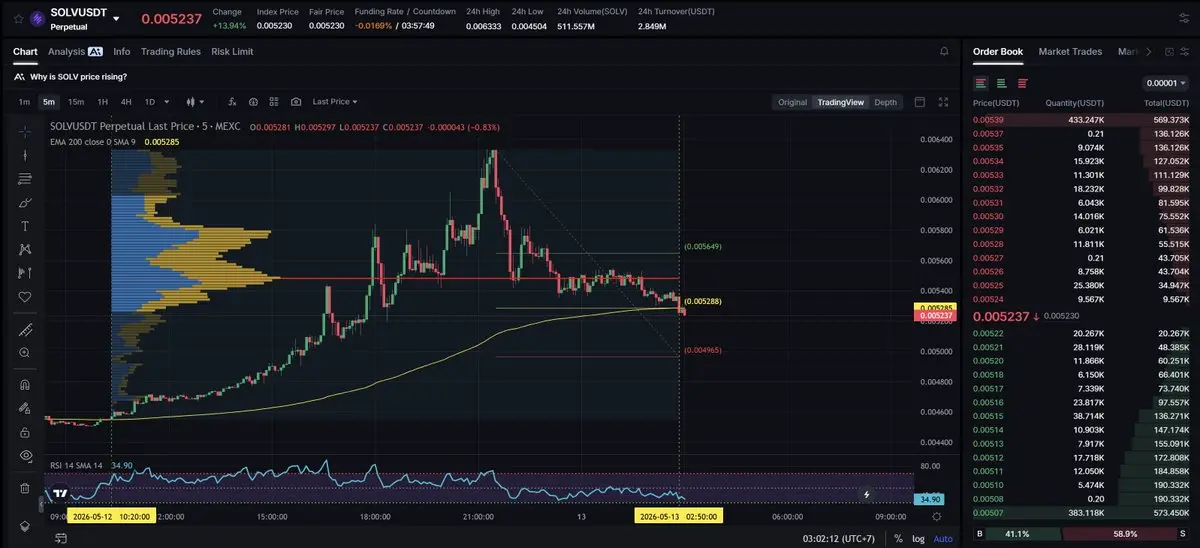The width and height of the screenshot is (1200, 548).
Task: Toggle lock all drawings
Action: click(25, 432)
